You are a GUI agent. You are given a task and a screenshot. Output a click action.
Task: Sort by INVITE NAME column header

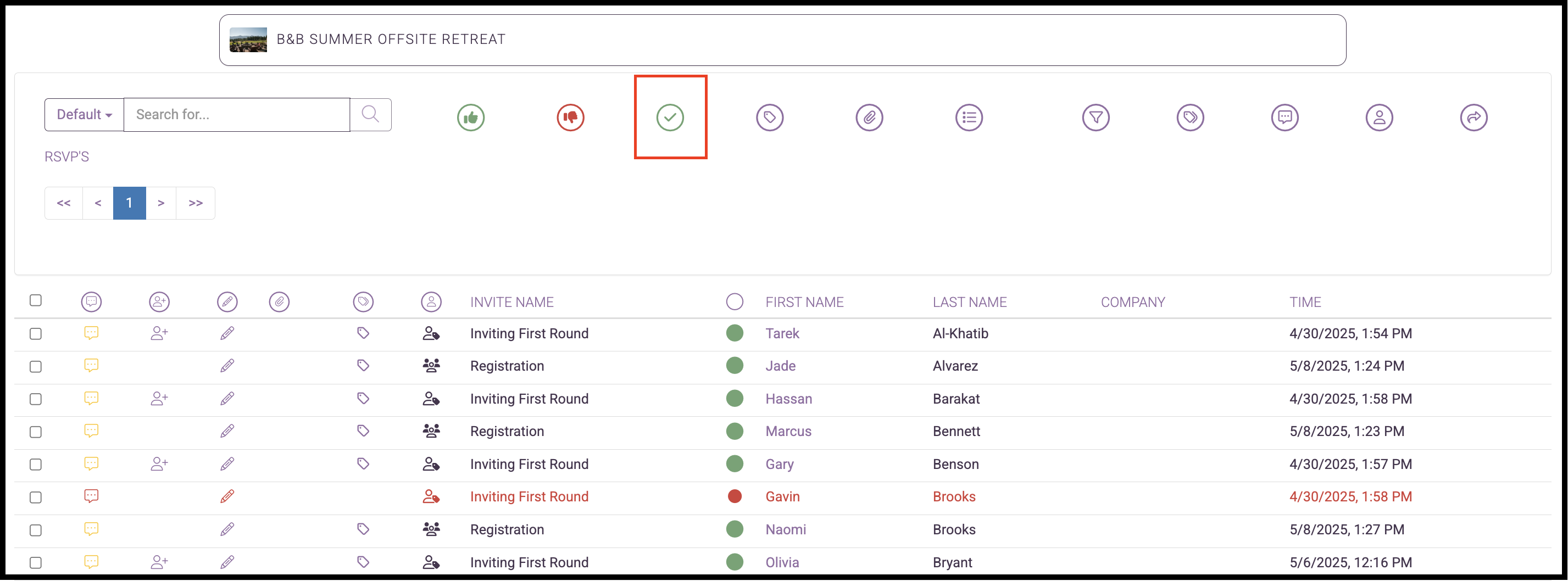click(511, 303)
